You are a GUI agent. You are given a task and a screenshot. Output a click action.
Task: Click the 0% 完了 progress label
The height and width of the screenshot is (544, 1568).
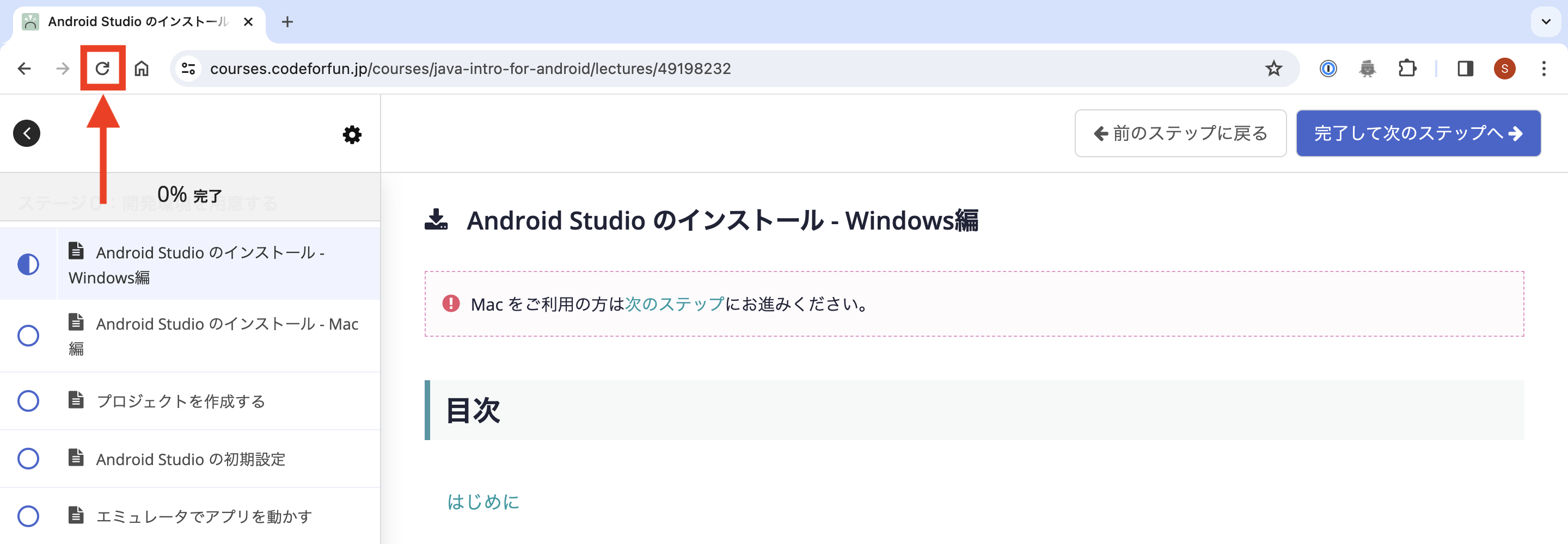point(189,195)
